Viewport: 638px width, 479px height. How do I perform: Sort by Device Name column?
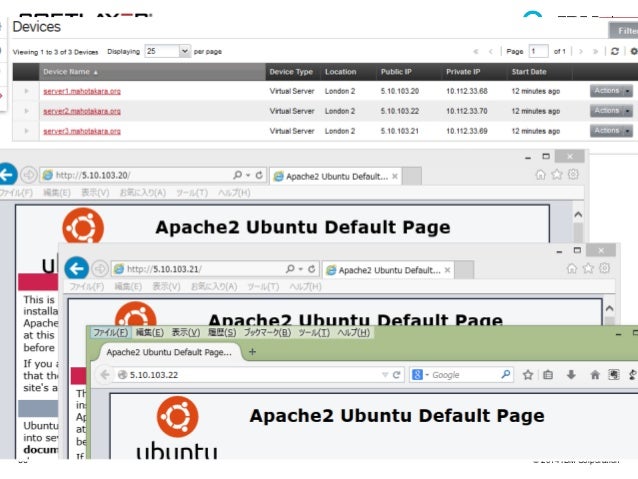point(152,72)
